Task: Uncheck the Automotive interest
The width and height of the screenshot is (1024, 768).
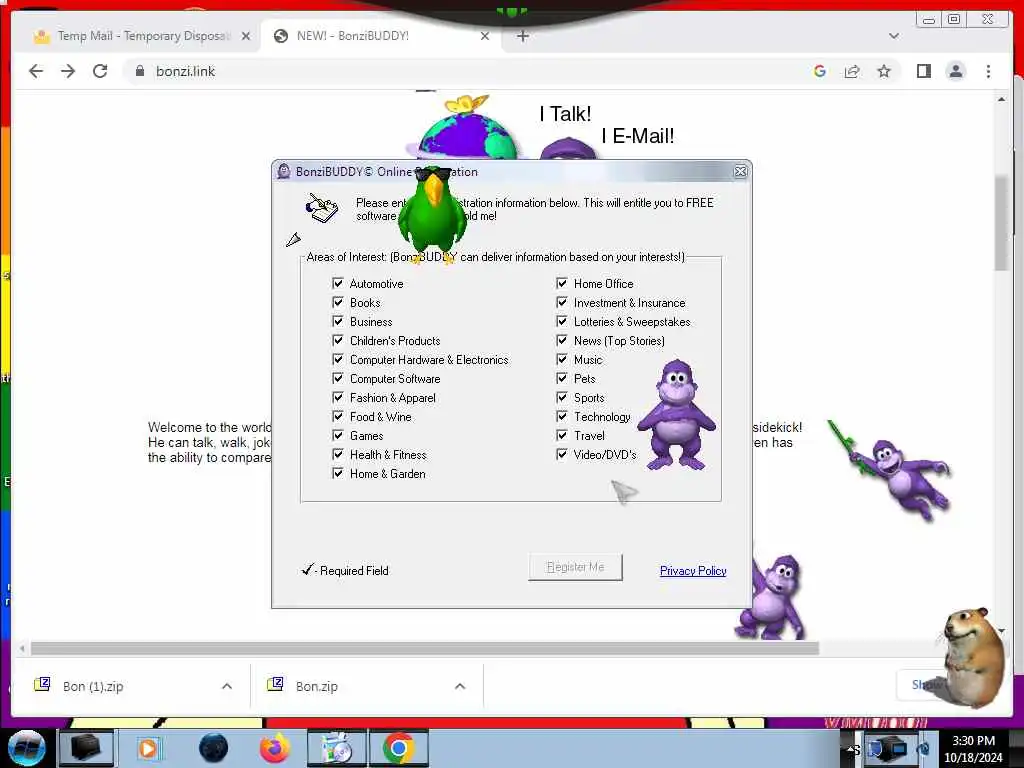Action: point(338,283)
